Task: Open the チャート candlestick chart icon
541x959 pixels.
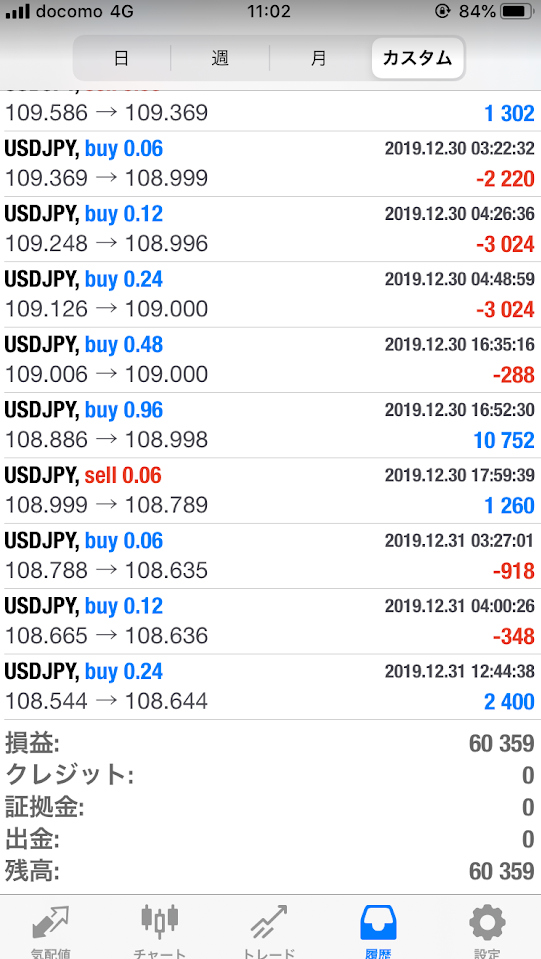Action: [160, 922]
